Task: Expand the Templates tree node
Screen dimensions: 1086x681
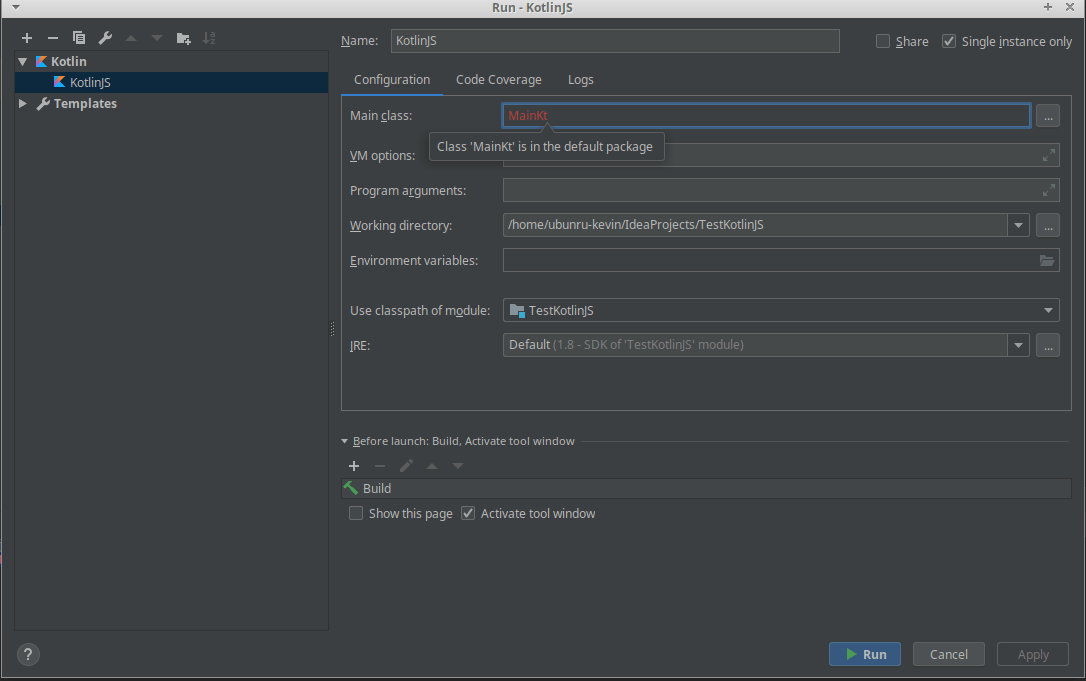Action: 23,103
